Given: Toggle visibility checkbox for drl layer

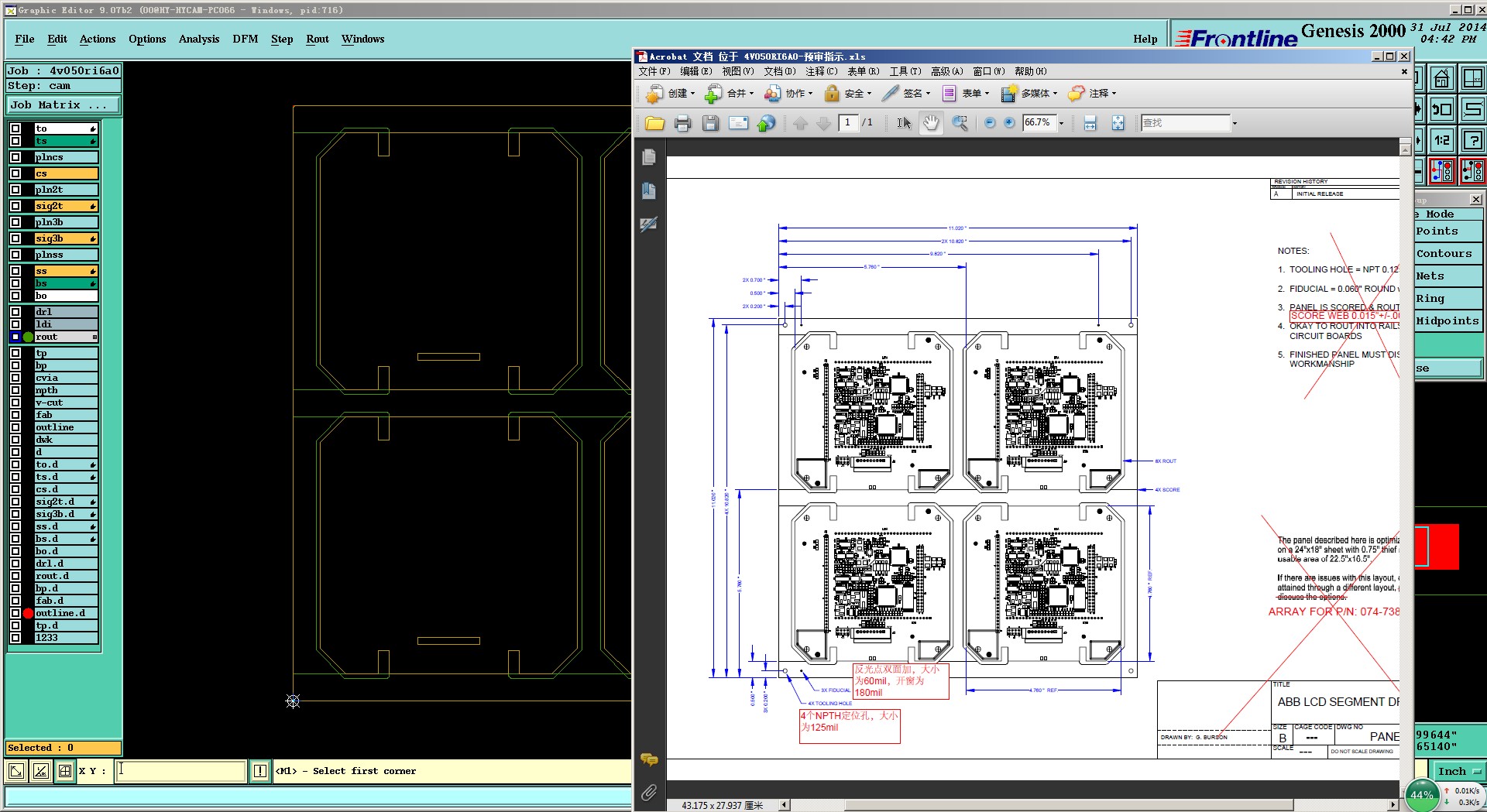Looking at the screenshot, I should [15, 312].
